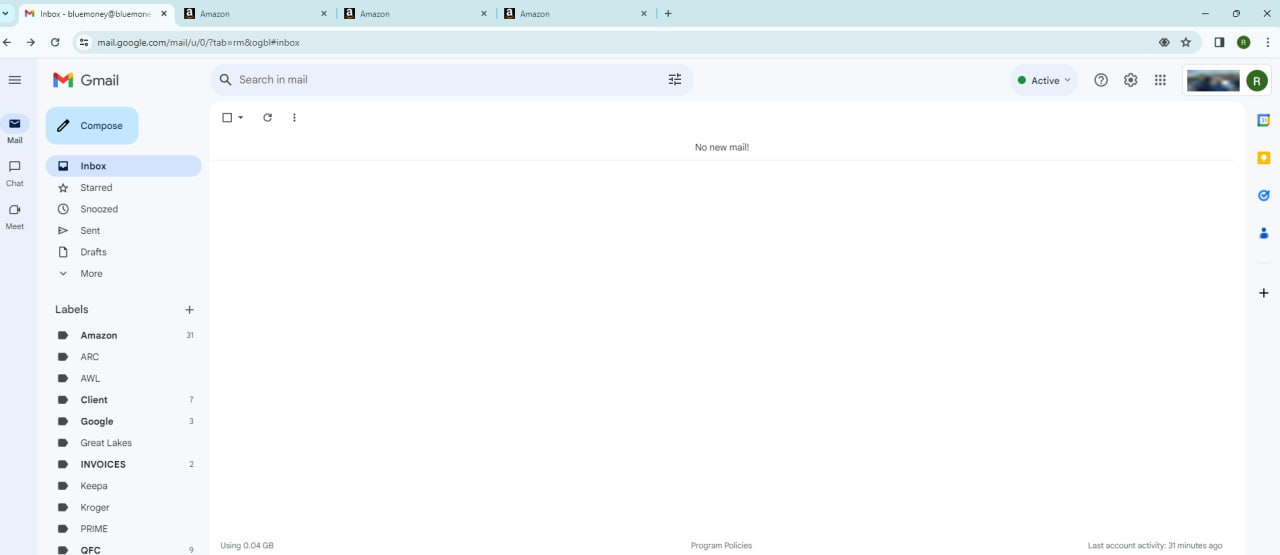Tick the select all messages checkbox
This screenshot has height=555, width=1280.
click(x=227, y=118)
